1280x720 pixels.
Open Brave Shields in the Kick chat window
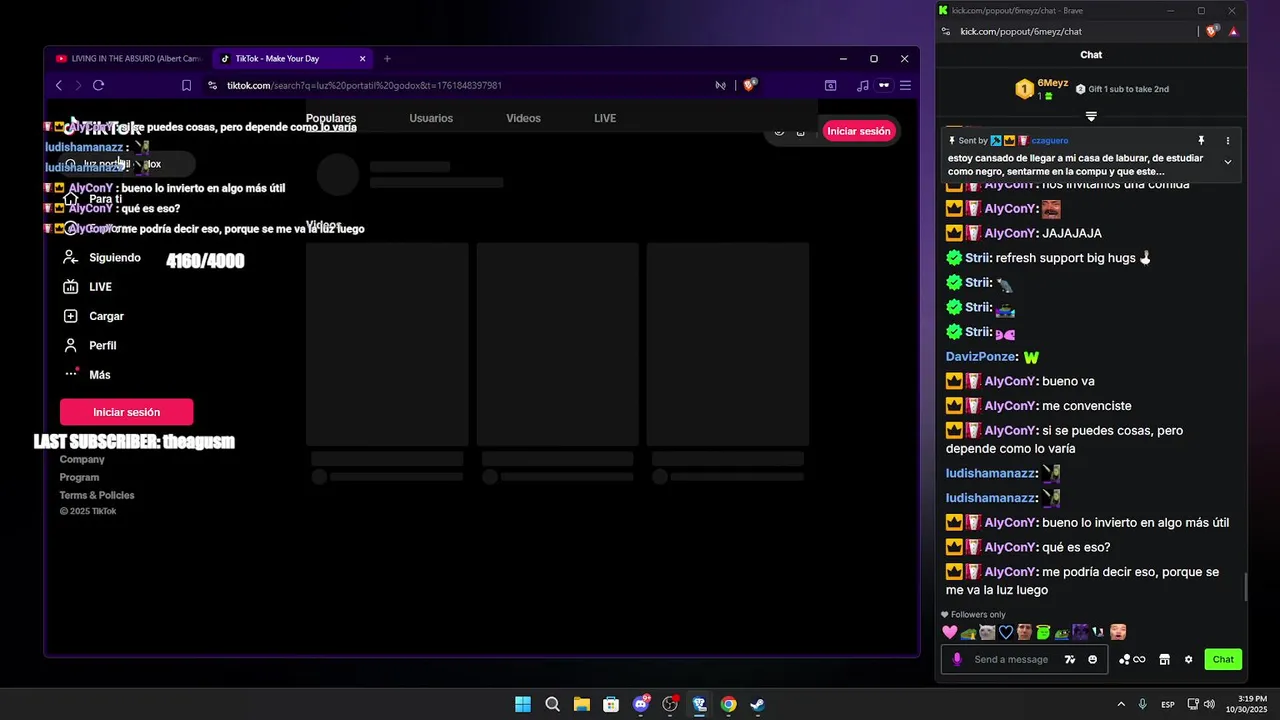[1212, 32]
